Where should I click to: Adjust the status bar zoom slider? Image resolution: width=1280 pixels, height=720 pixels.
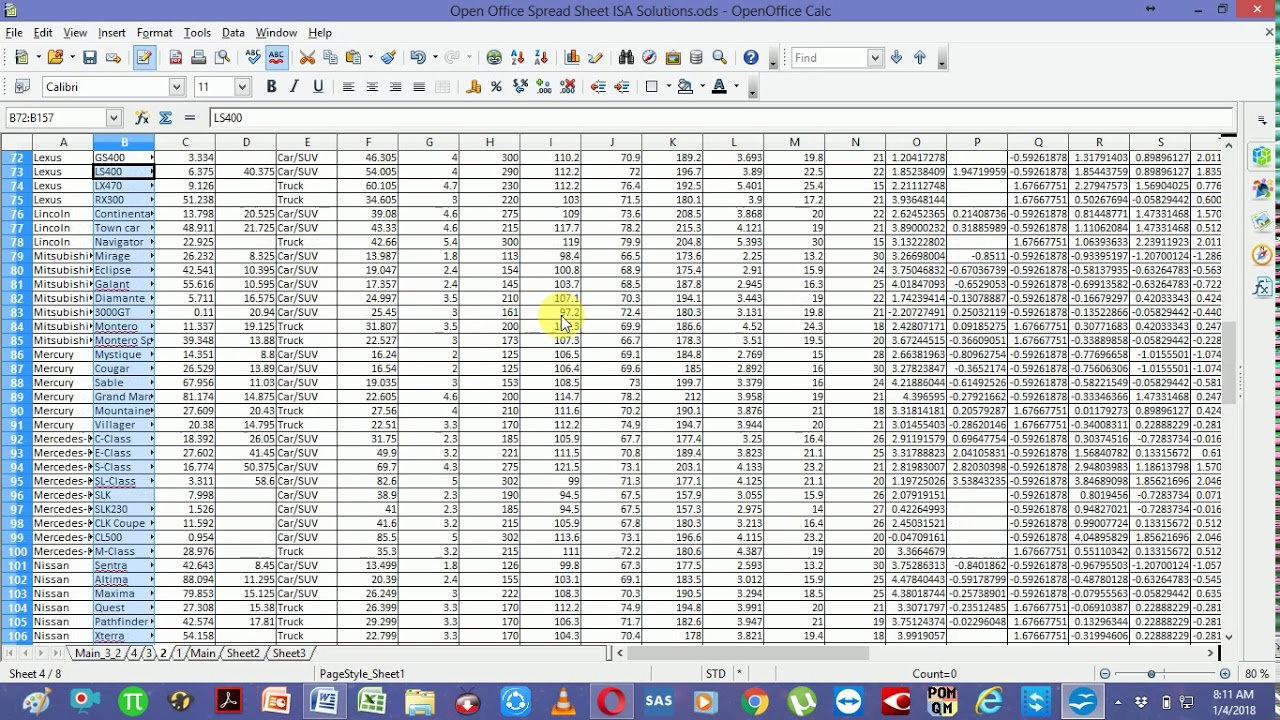point(1151,674)
